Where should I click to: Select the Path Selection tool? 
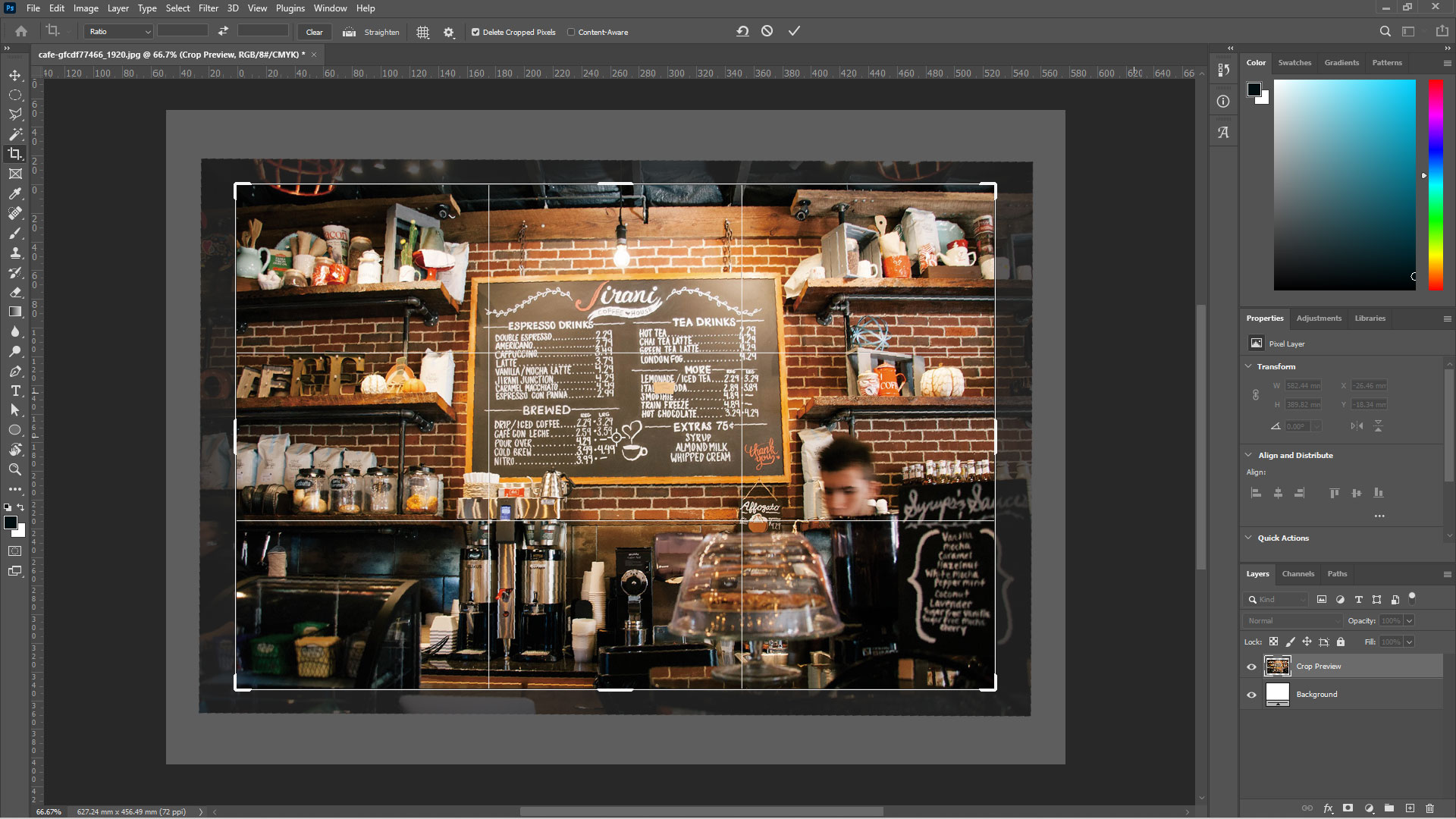pyautogui.click(x=15, y=410)
